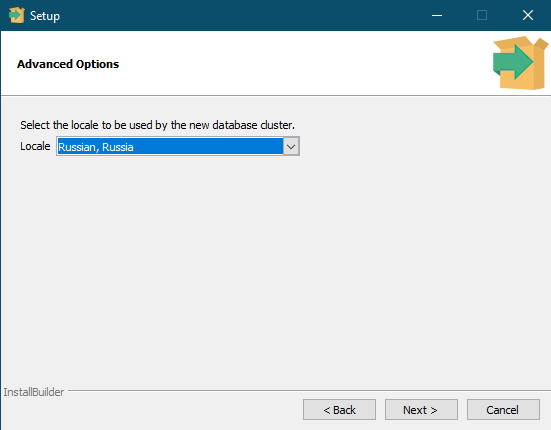Click the large package box logo
The height and width of the screenshot is (430, 551).
click(520, 63)
